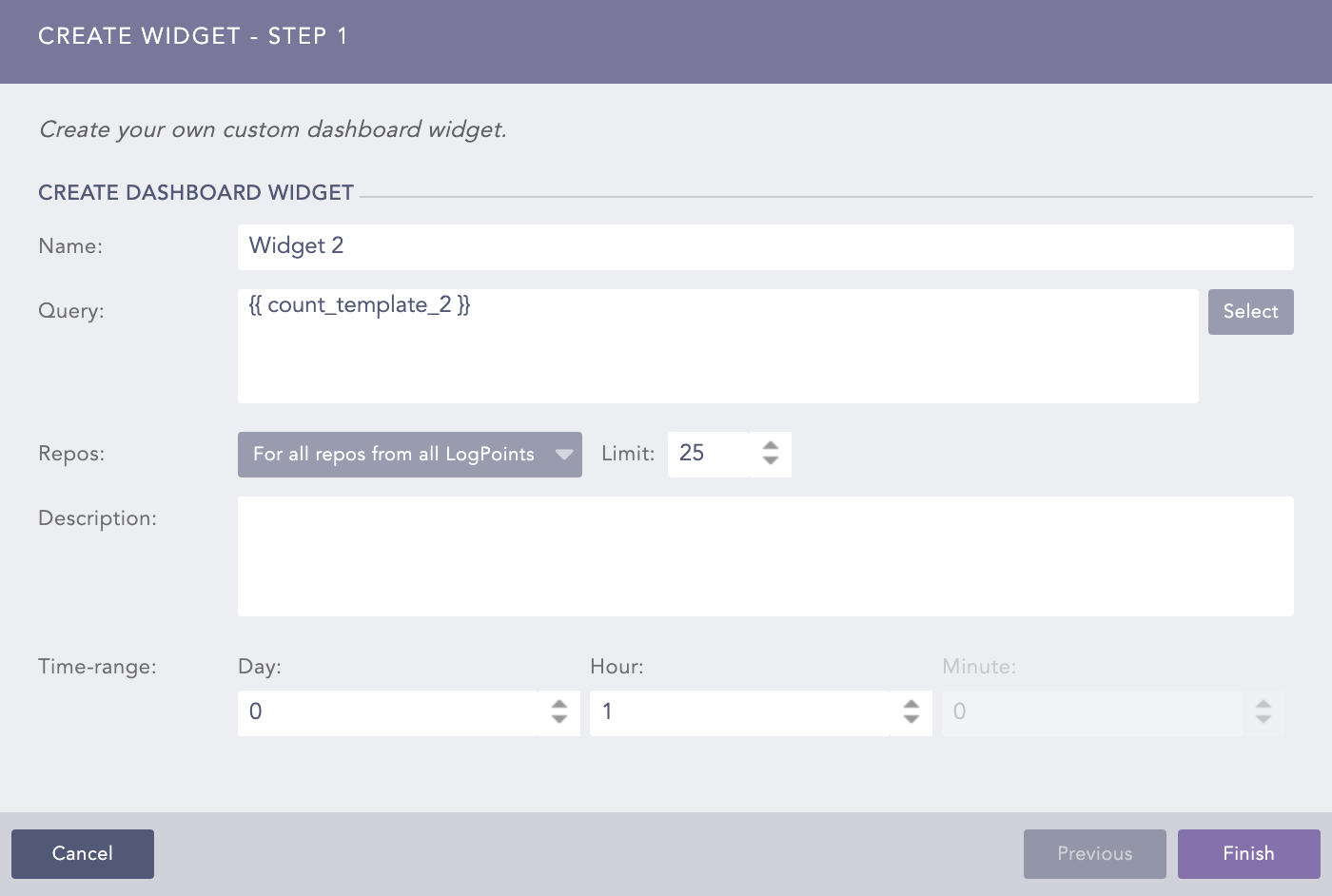Decrease the Limit value with down arrow

pos(771,461)
